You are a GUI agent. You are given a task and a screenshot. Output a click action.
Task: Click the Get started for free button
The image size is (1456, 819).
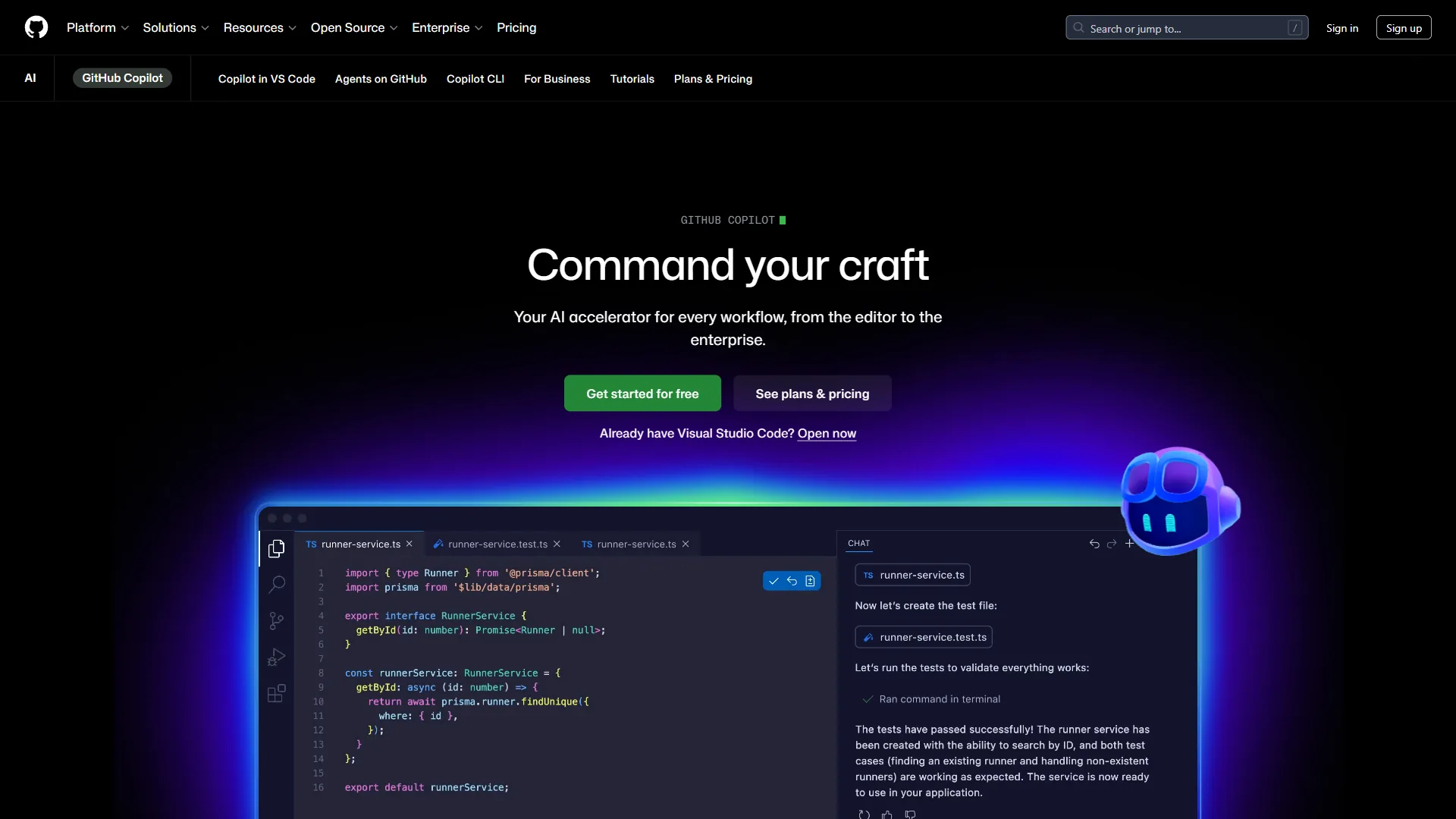click(642, 394)
